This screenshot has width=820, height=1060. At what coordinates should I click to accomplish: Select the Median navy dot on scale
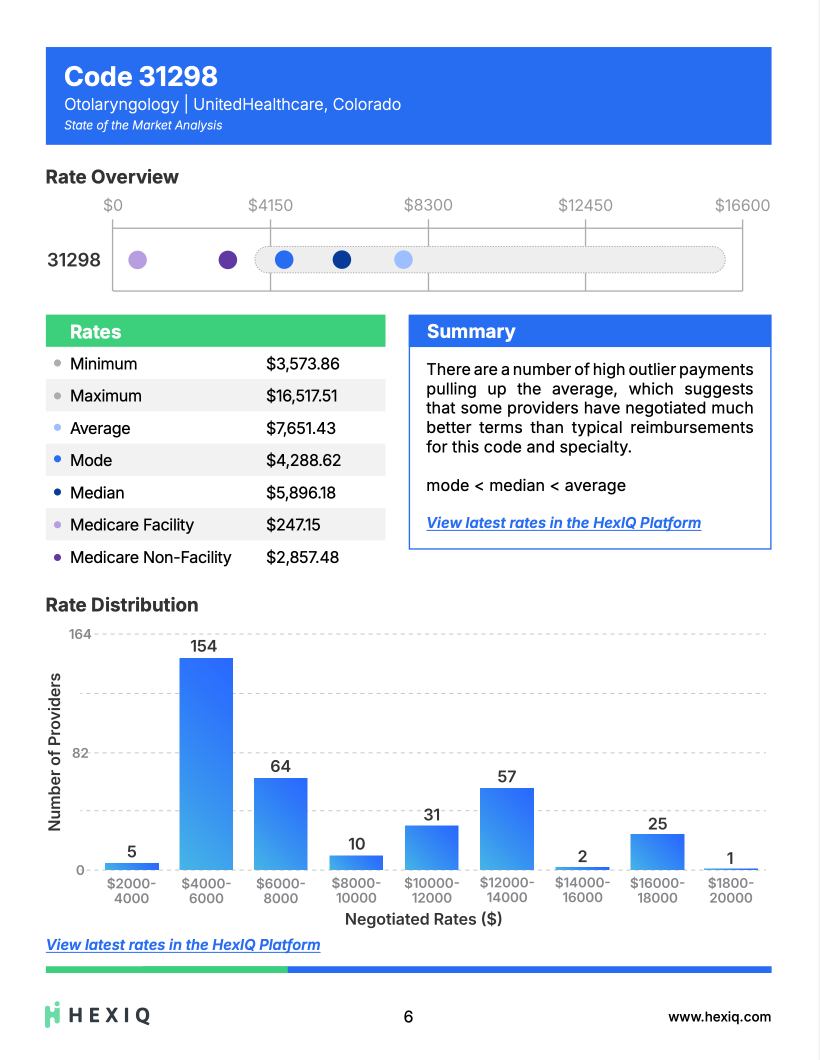tap(342, 260)
